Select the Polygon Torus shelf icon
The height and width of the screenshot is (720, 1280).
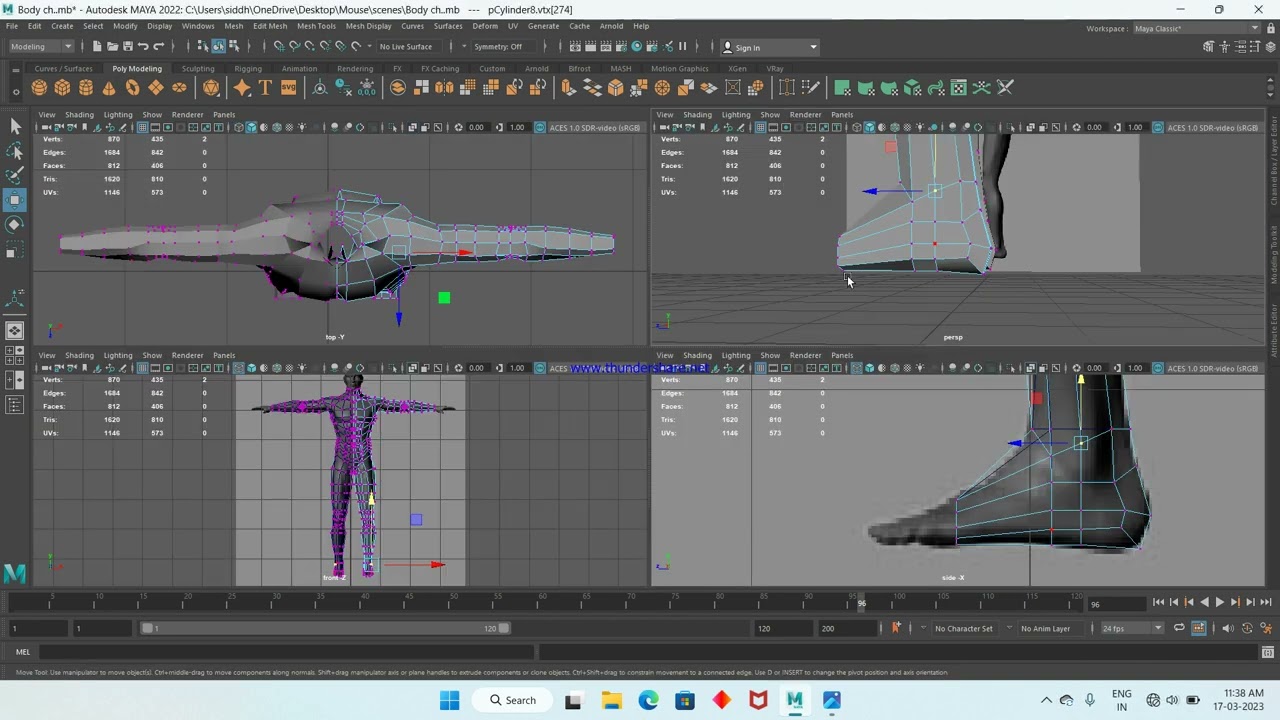click(132, 88)
